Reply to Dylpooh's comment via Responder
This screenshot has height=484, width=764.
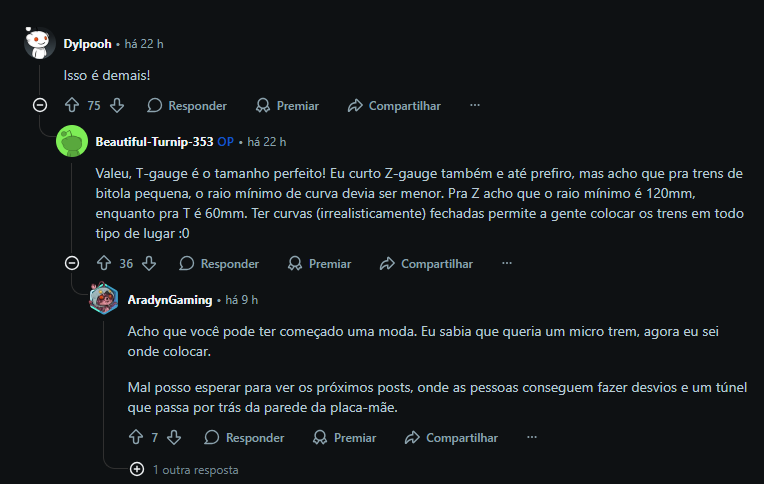pos(187,105)
